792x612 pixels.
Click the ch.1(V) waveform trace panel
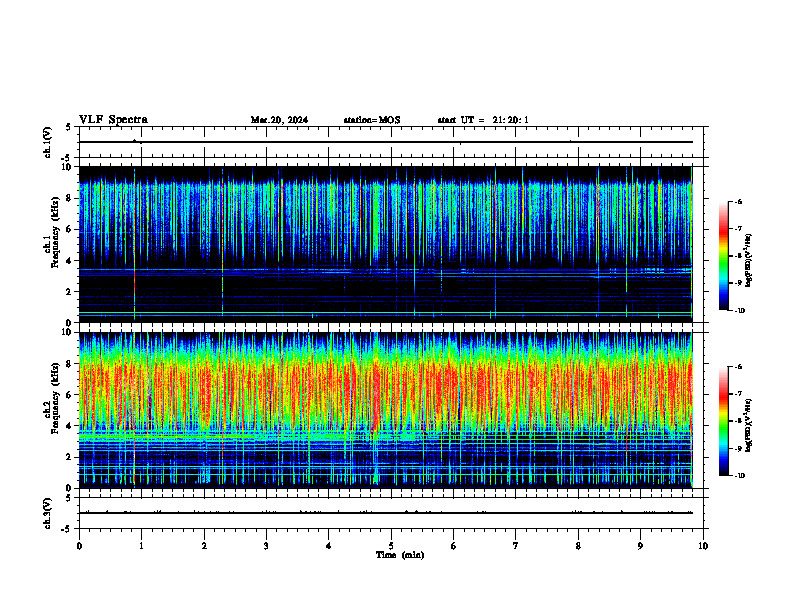[391, 142]
